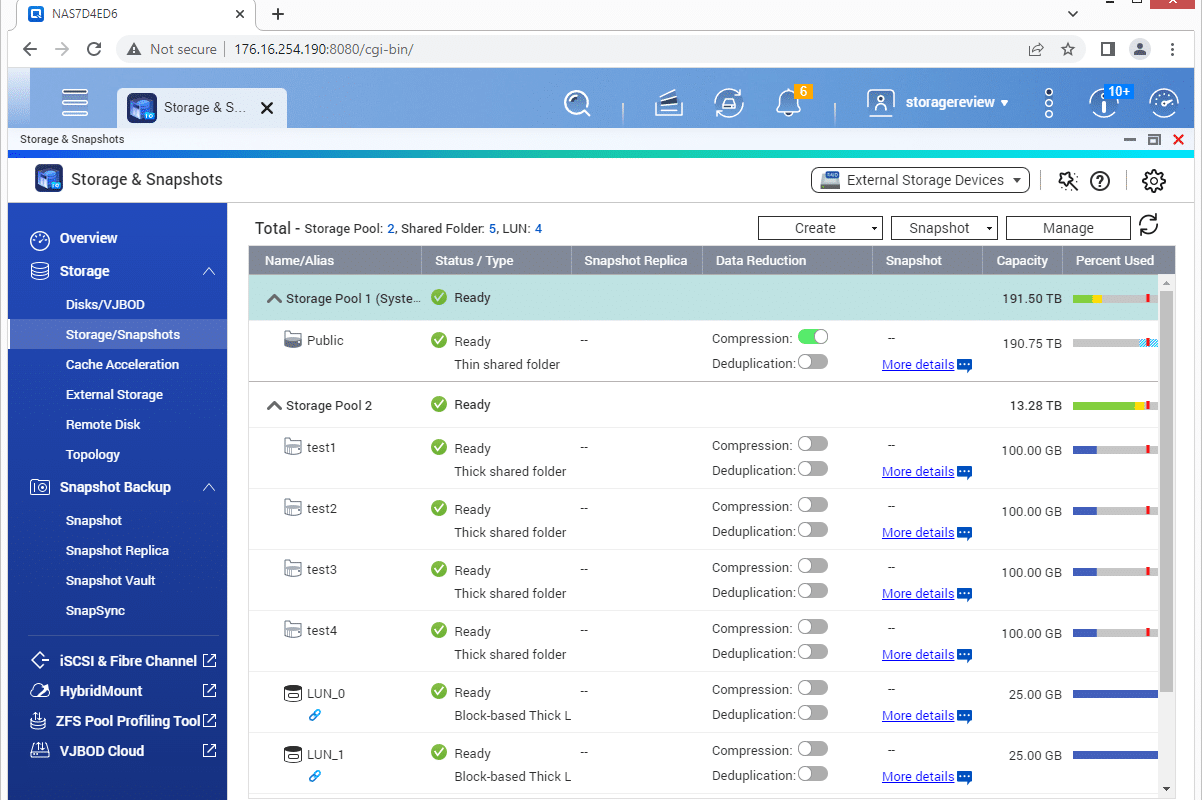Click test1 percent used bar
This screenshot has width=1202, height=800.
tap(1115, 450)
